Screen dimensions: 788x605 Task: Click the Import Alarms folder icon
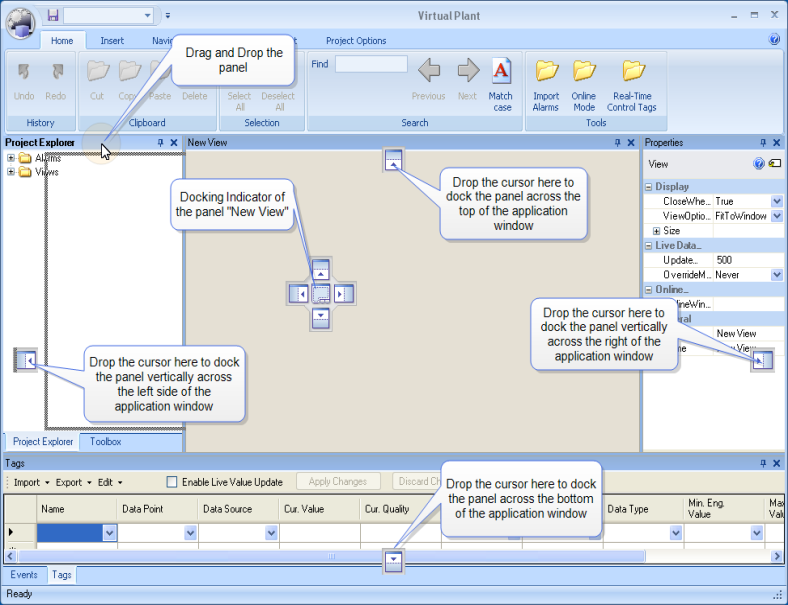coord(547,71)
